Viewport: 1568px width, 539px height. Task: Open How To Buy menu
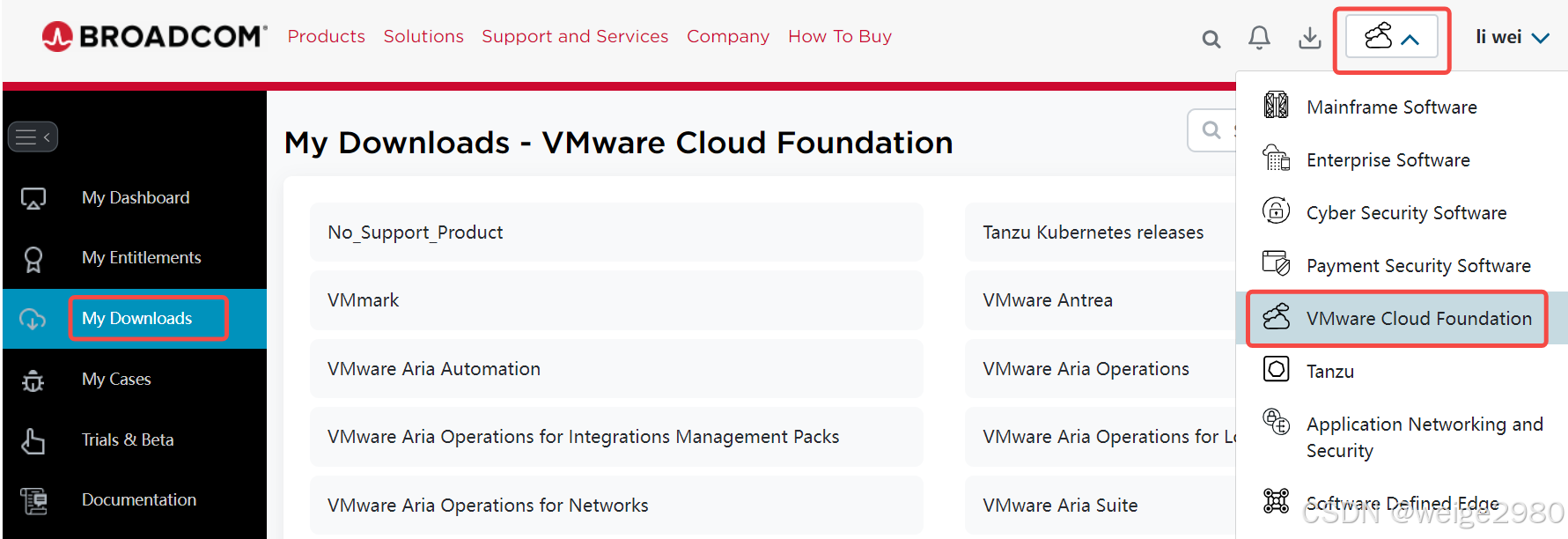(840, 36)
